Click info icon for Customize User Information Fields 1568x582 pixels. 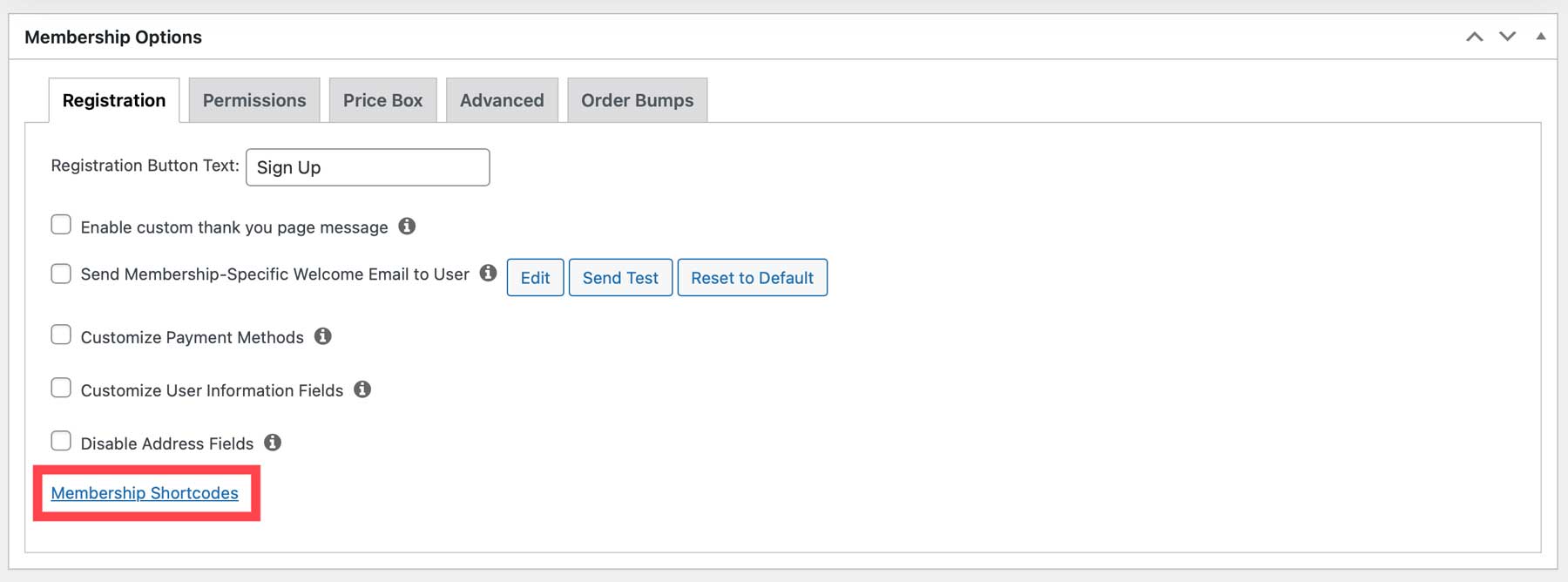coord(362,389)
